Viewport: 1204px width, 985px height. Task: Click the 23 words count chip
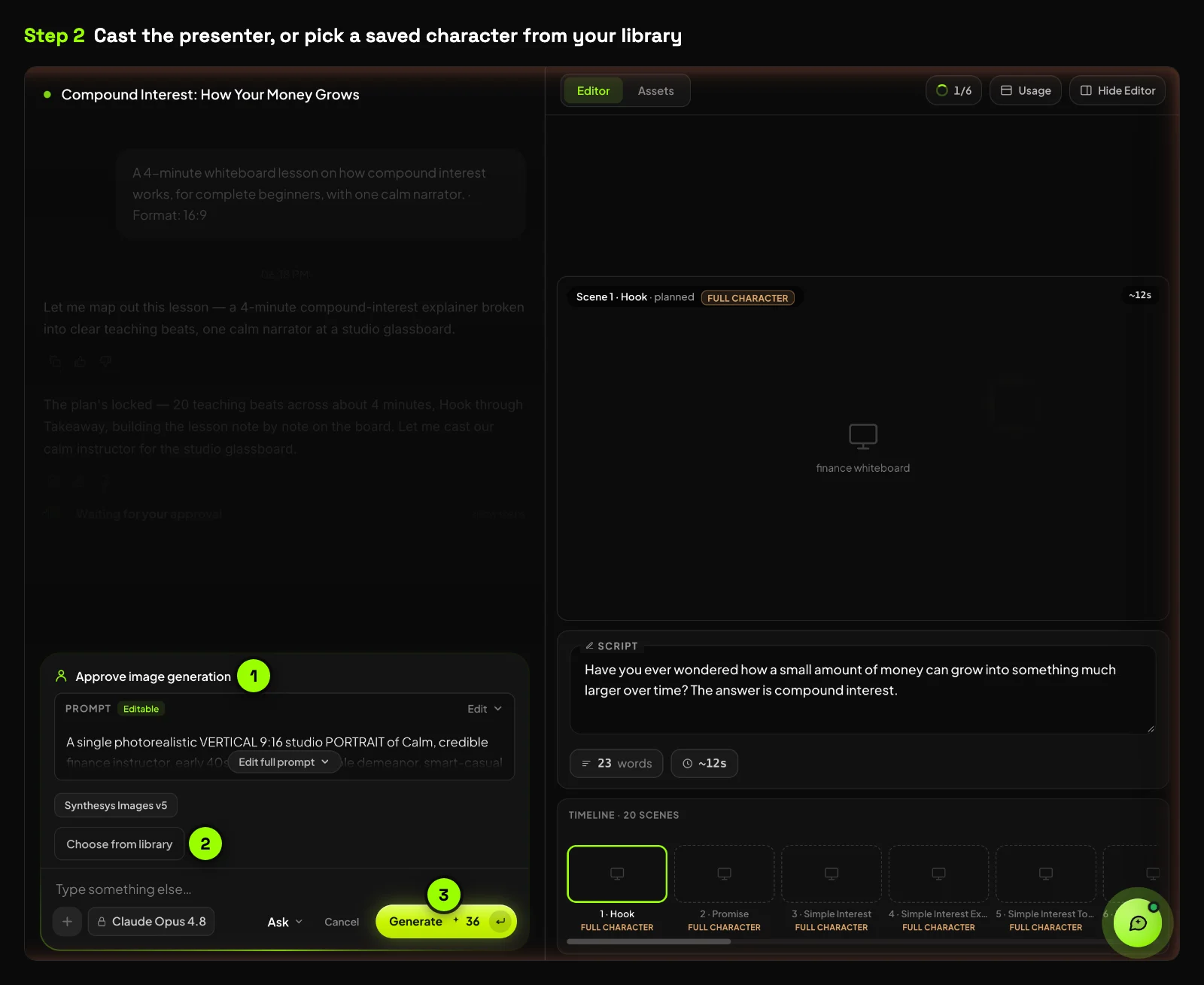(616, 763)
